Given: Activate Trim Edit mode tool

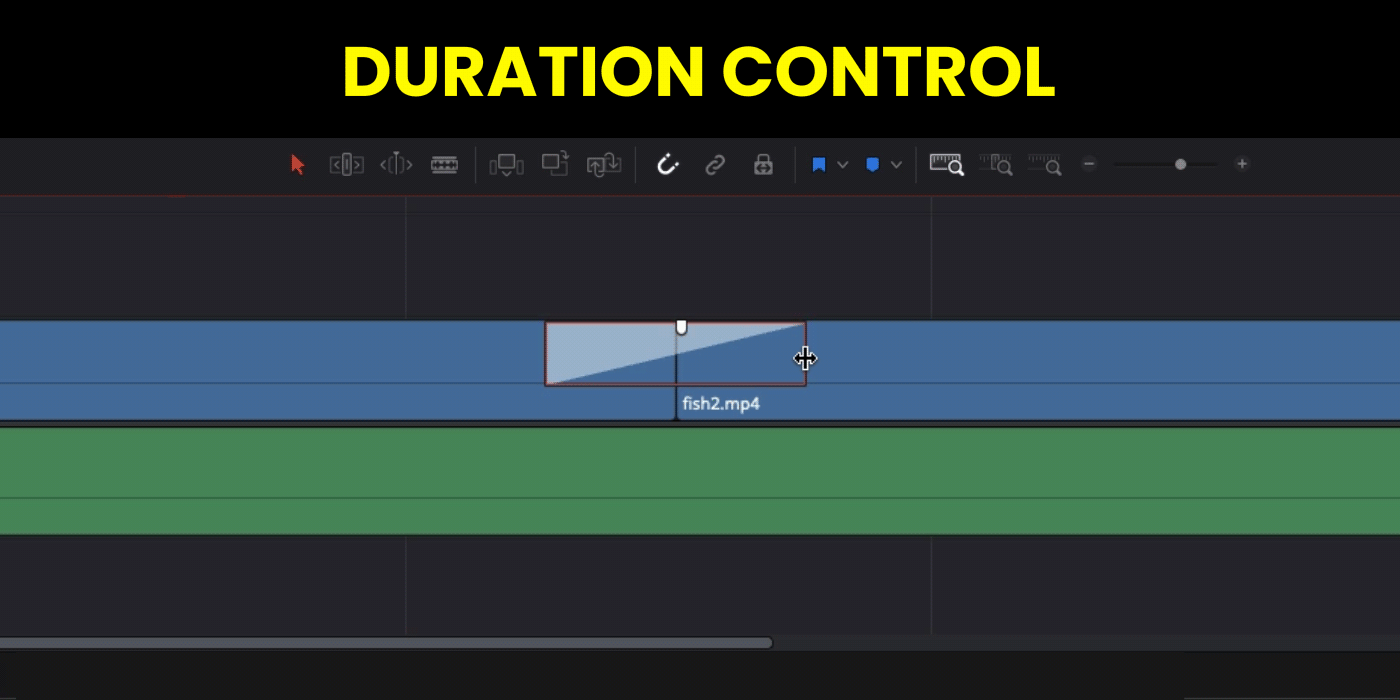Looking at the screenshot, I should 346,165.
